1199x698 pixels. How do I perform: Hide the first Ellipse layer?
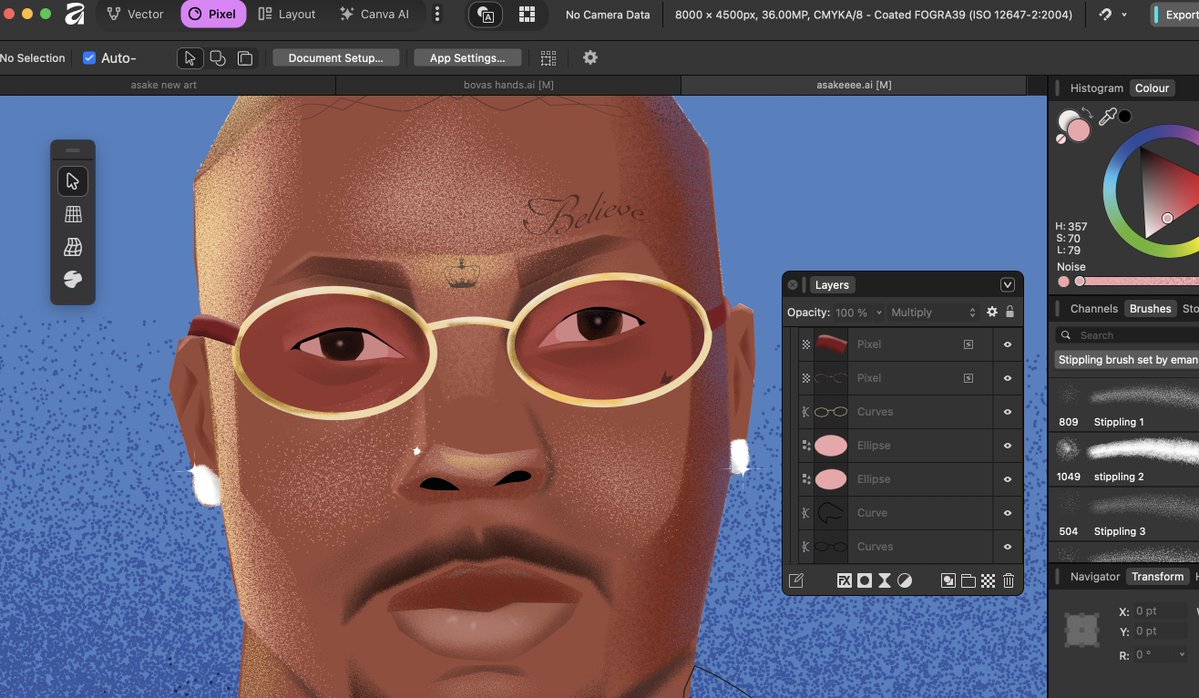point(1007,445)
